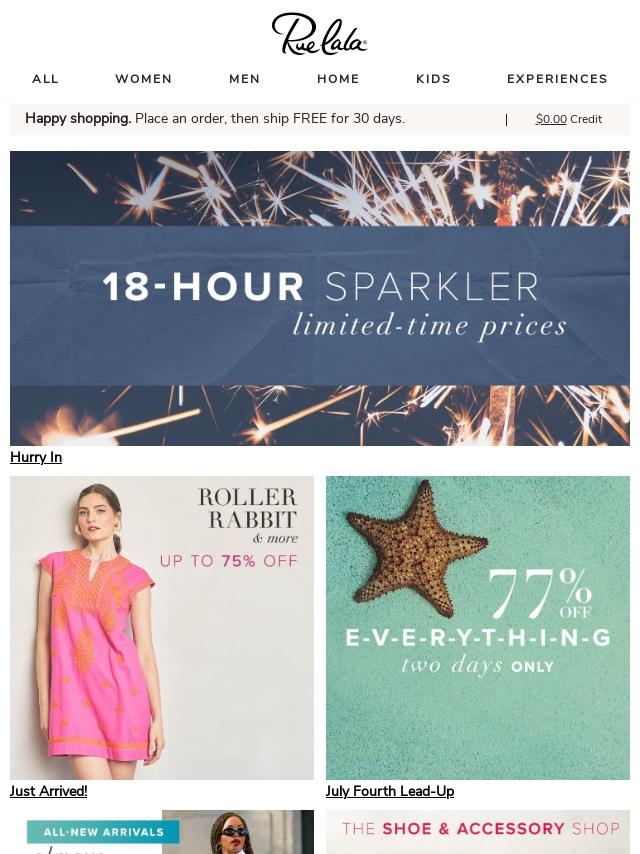This screenshot has height=854, width=640.
Task: Open the All-New Arrivals promo image
Action: [162, 832]
